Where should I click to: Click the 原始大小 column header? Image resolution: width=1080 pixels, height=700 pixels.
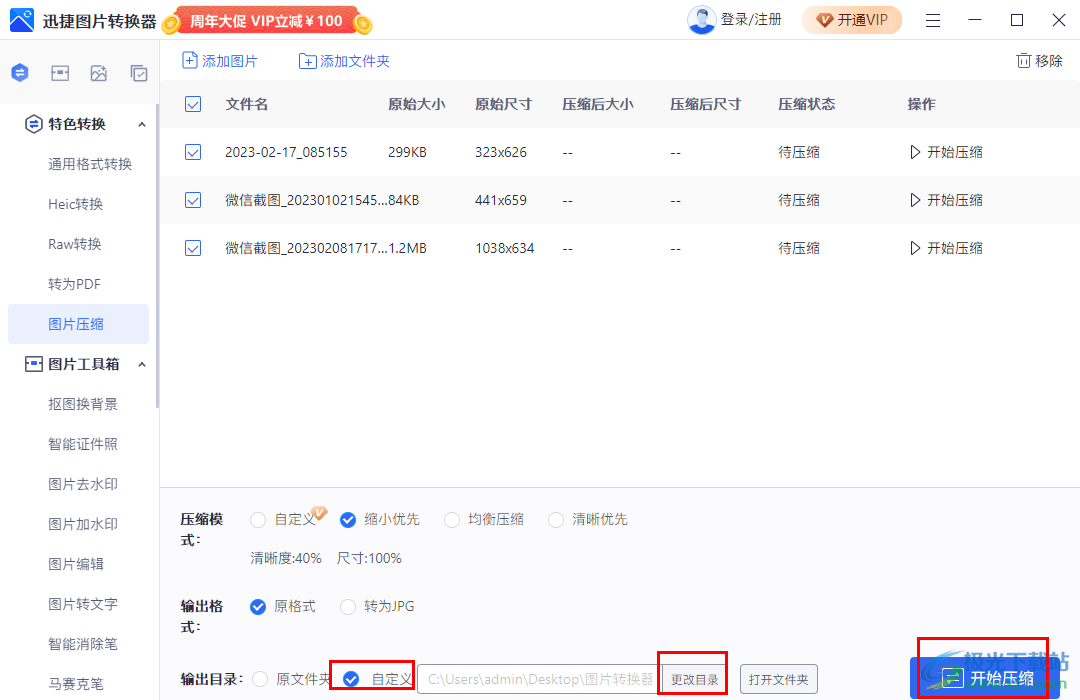pyautogui.click(x=417, y=104)
